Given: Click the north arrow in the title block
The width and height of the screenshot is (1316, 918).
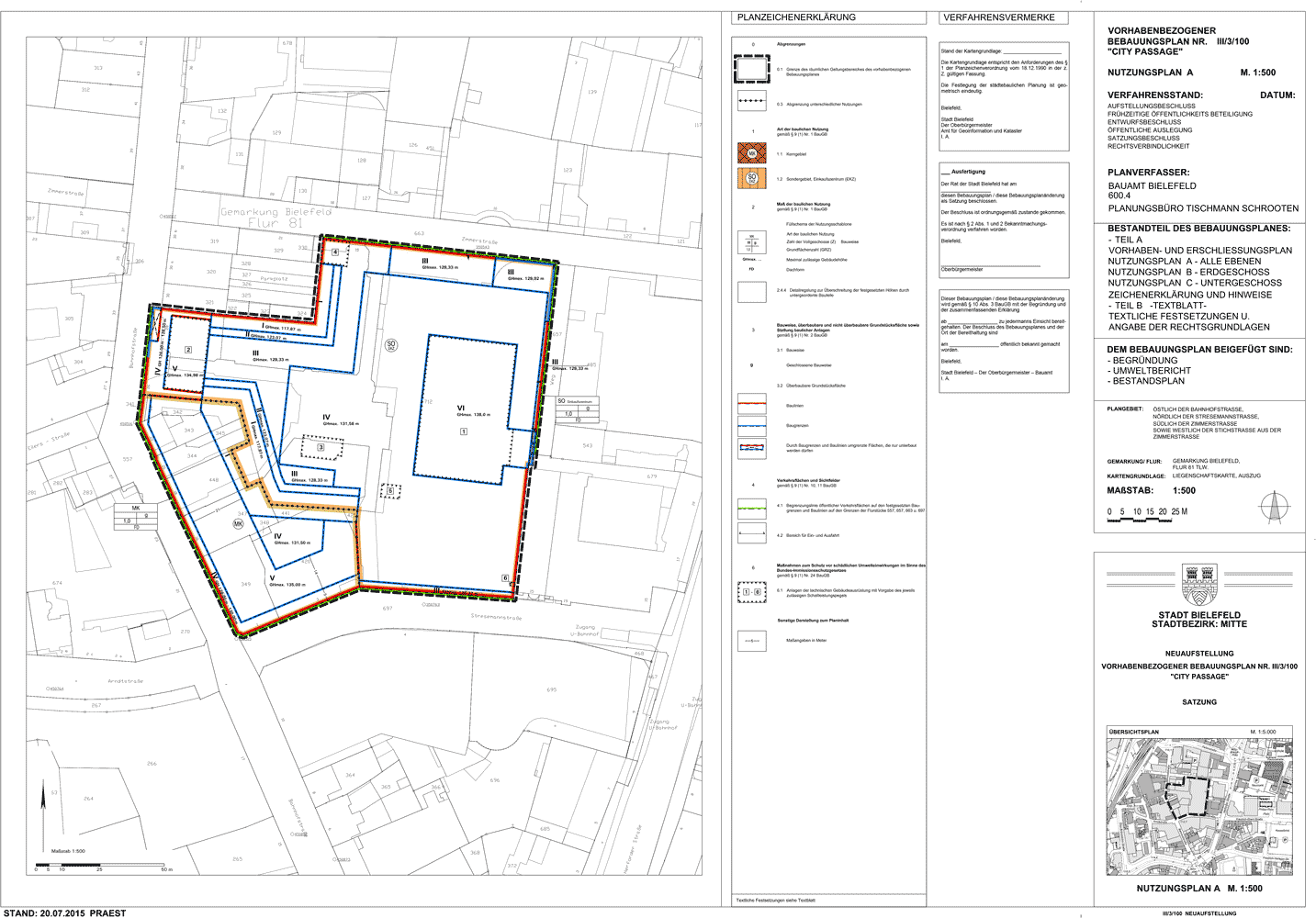Looking at the screenshot, I should (1272, 508).
